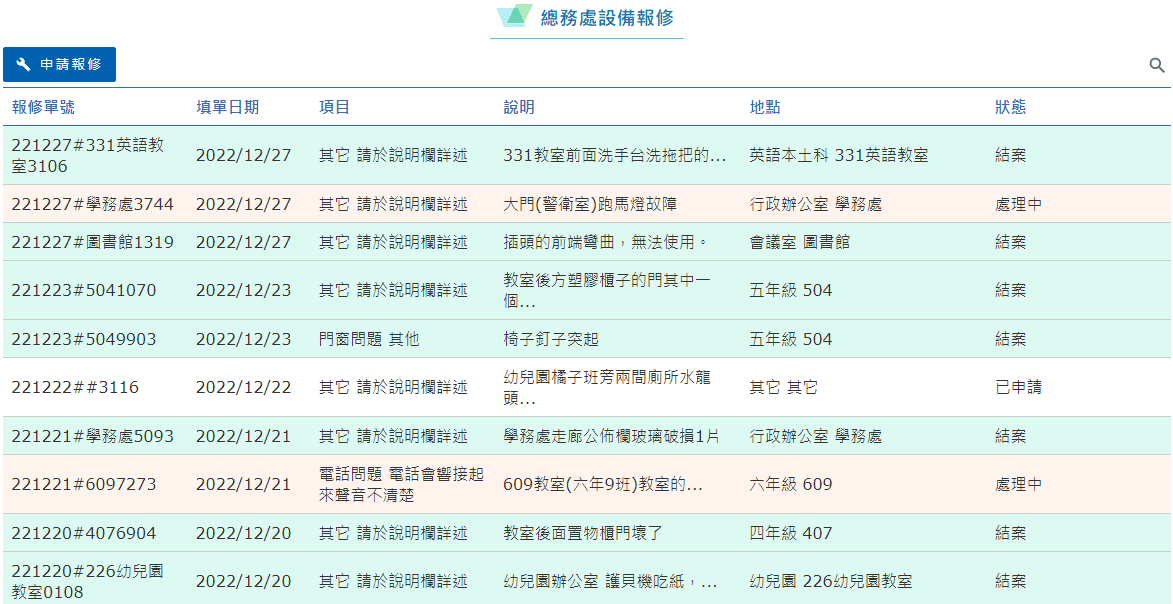This screenshot has height=604, width=1173.
Task: Click location 會議室 圖書館
Action: (799, 242)
